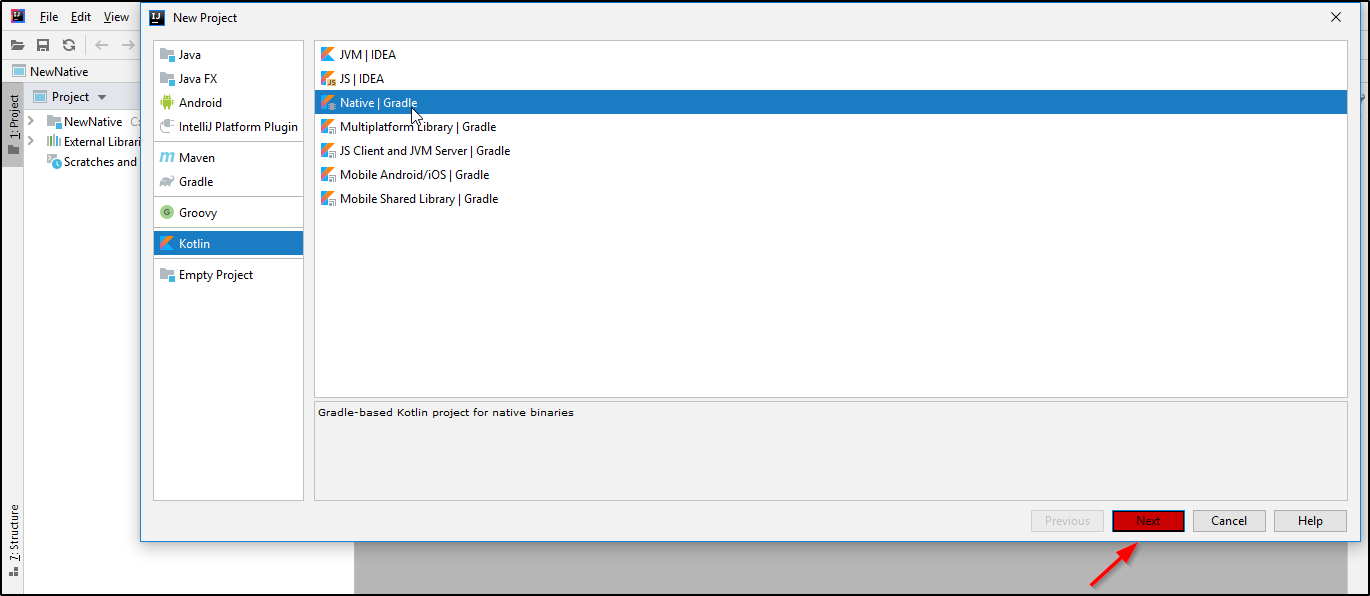The height and width of the screenshot is (596, 1370).
Task: Select JS | IDEA Kotlin template
Action: (x=361, y=79)
